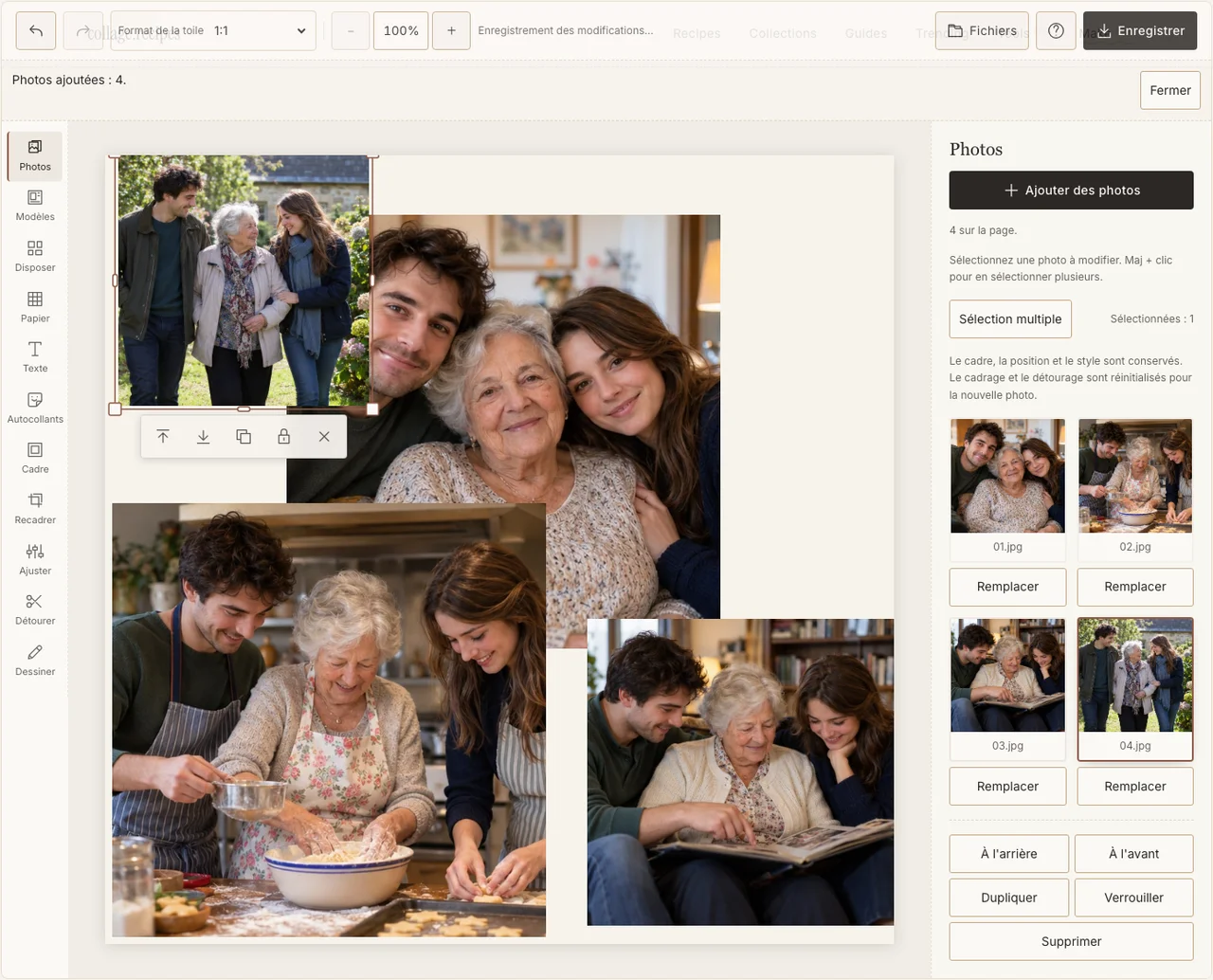Open the Modèles tool
This screenshot has height=980, width=1213.
35,206
